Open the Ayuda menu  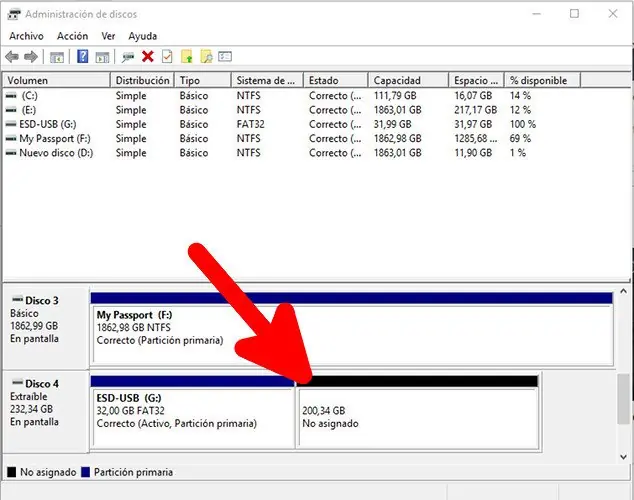143,36
